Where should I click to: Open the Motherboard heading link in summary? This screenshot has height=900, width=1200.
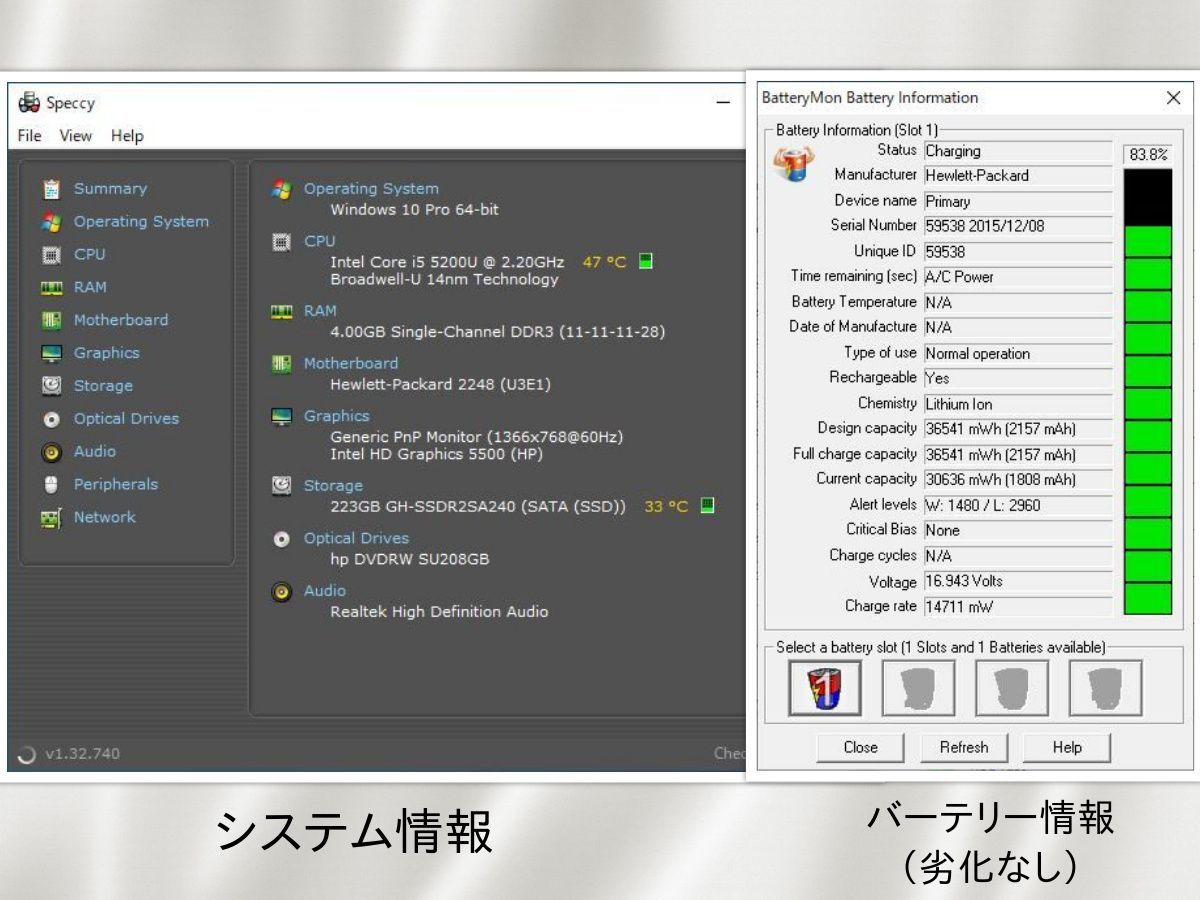click(351, 364)
